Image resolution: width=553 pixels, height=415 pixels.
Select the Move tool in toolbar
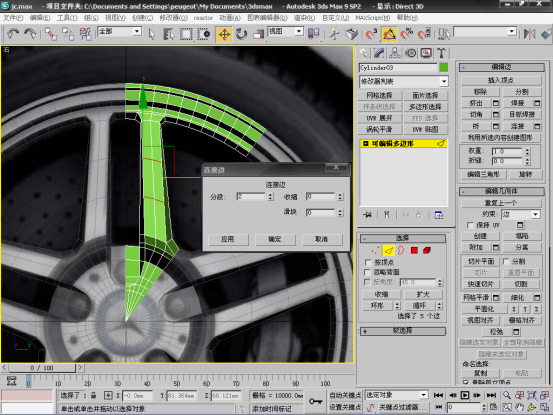point(224,34)
